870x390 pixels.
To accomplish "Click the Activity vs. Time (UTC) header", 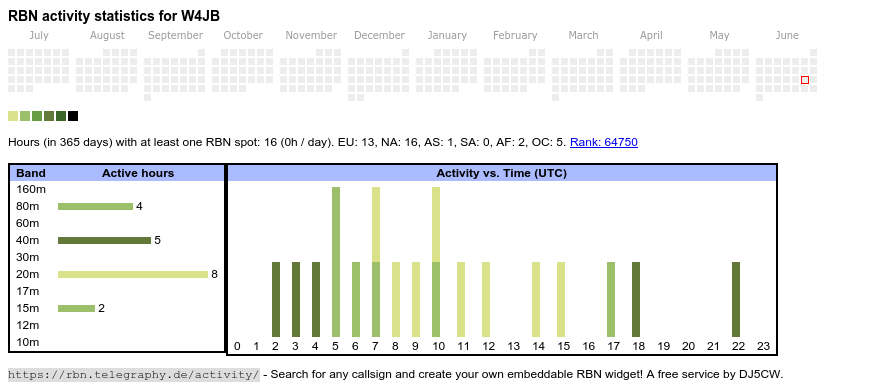I will 502,173.
